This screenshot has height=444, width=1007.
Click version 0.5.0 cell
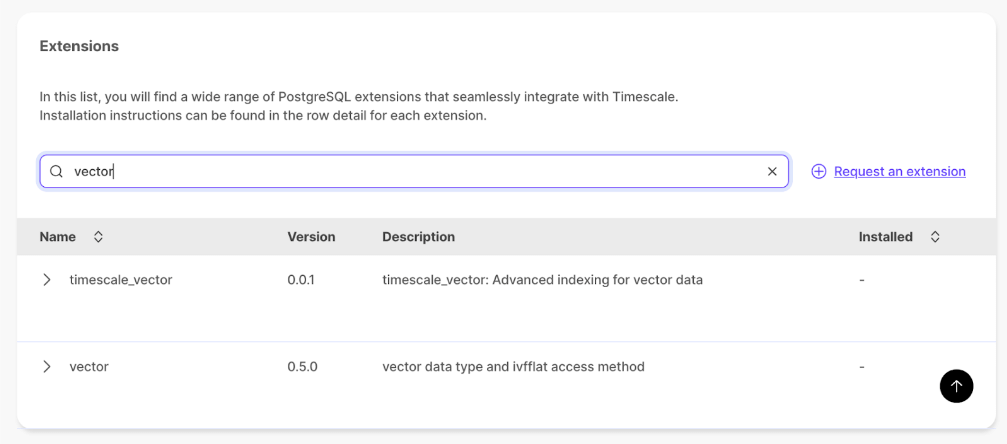(x=302, y=367)
